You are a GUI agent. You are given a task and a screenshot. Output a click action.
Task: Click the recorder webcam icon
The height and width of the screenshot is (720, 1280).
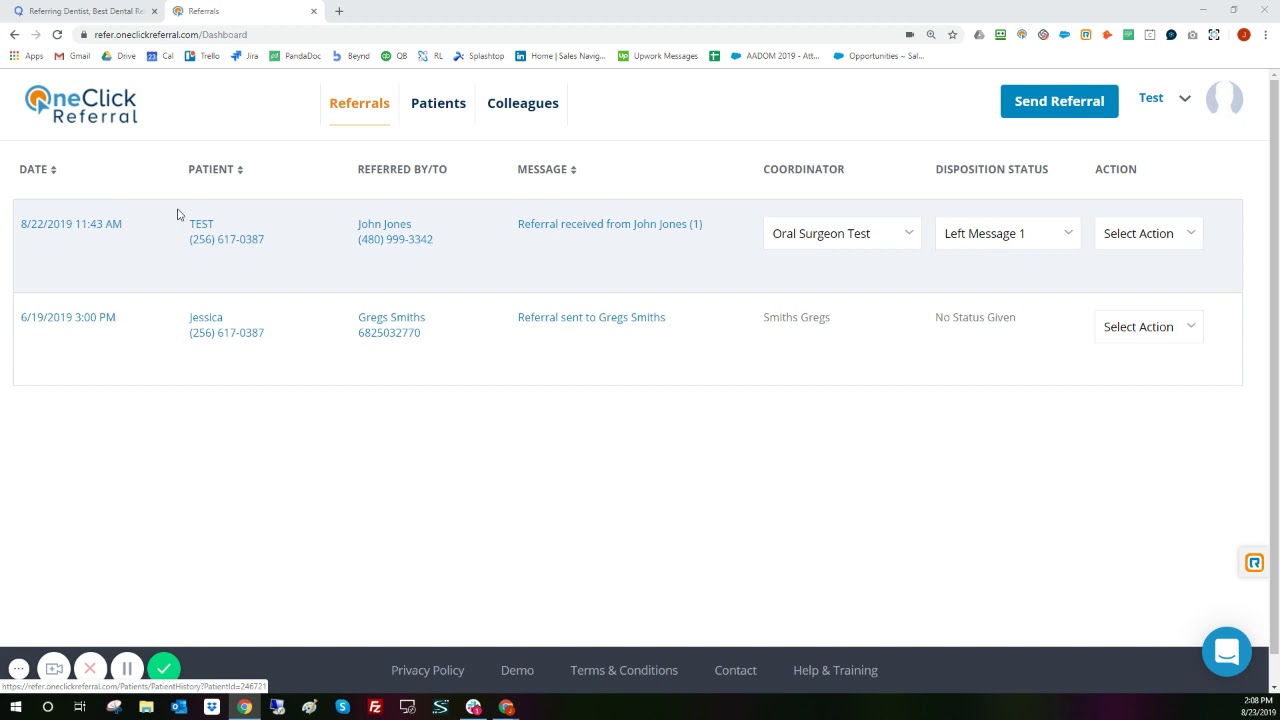coord(54,668)
